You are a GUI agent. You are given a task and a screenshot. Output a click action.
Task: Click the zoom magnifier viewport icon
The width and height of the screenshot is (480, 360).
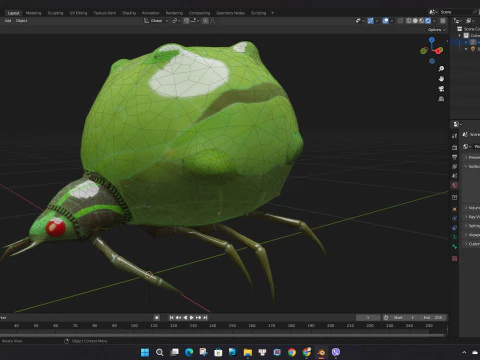[441, 69]
